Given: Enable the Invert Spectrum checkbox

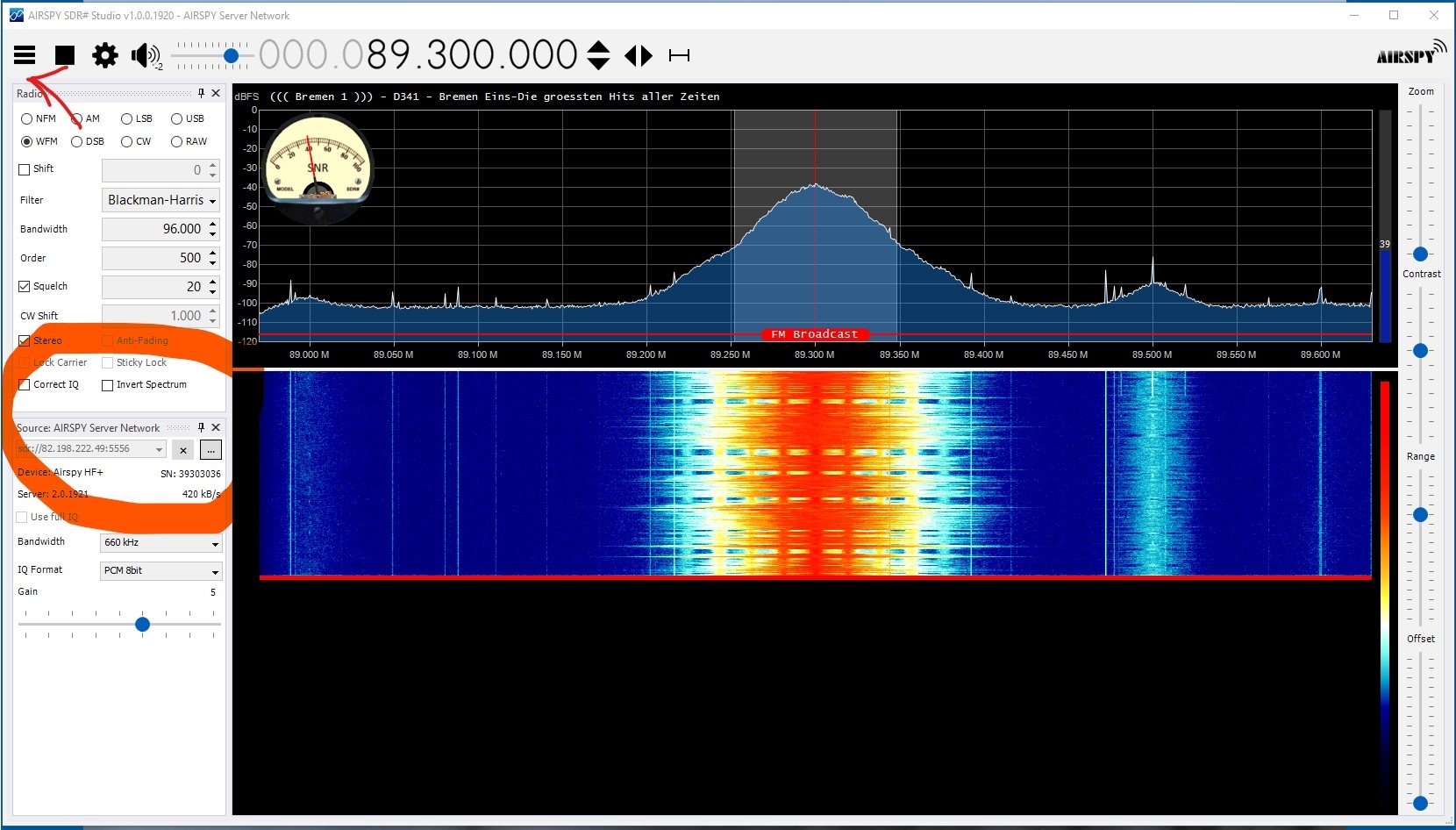Looking at the screenshot, I should [107, 385].
